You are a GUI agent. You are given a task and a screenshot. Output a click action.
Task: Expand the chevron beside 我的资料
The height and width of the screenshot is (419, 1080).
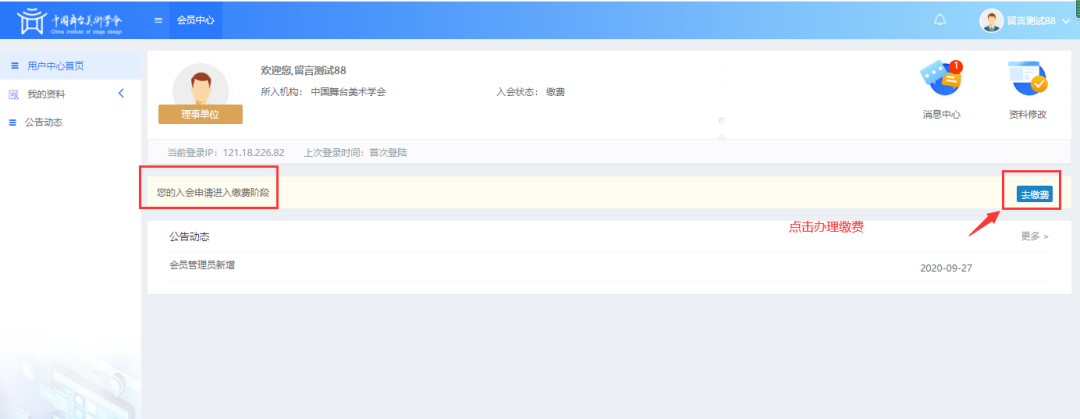(121, 94)
